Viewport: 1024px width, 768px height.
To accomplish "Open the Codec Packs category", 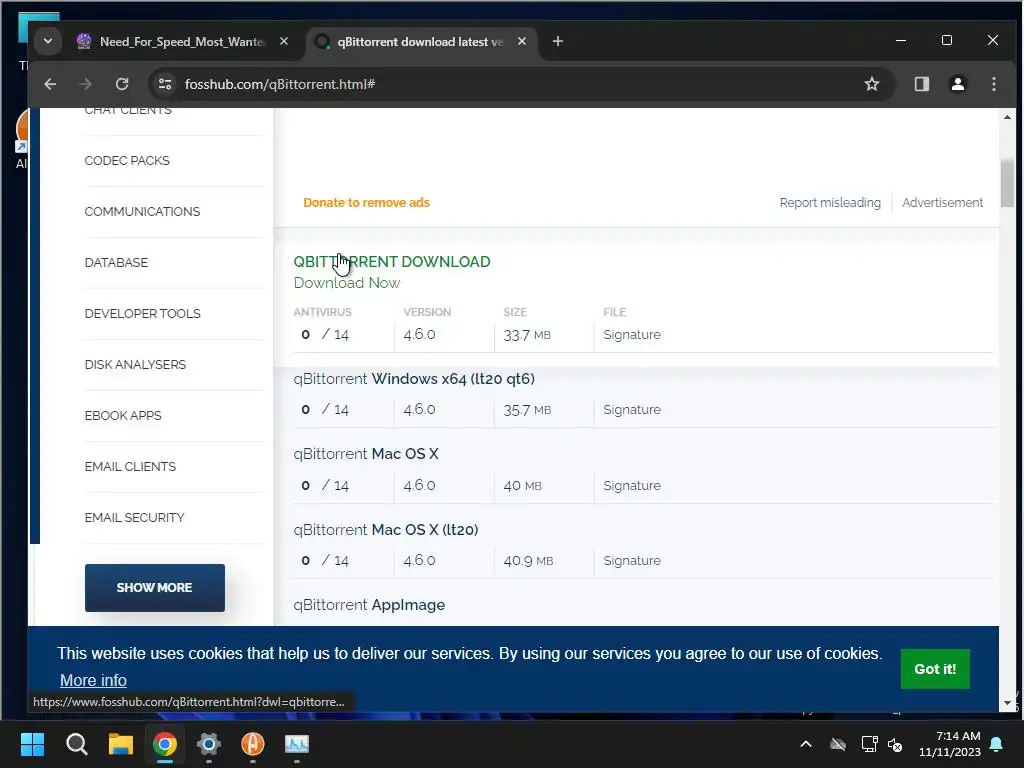I will coord(127,161).
